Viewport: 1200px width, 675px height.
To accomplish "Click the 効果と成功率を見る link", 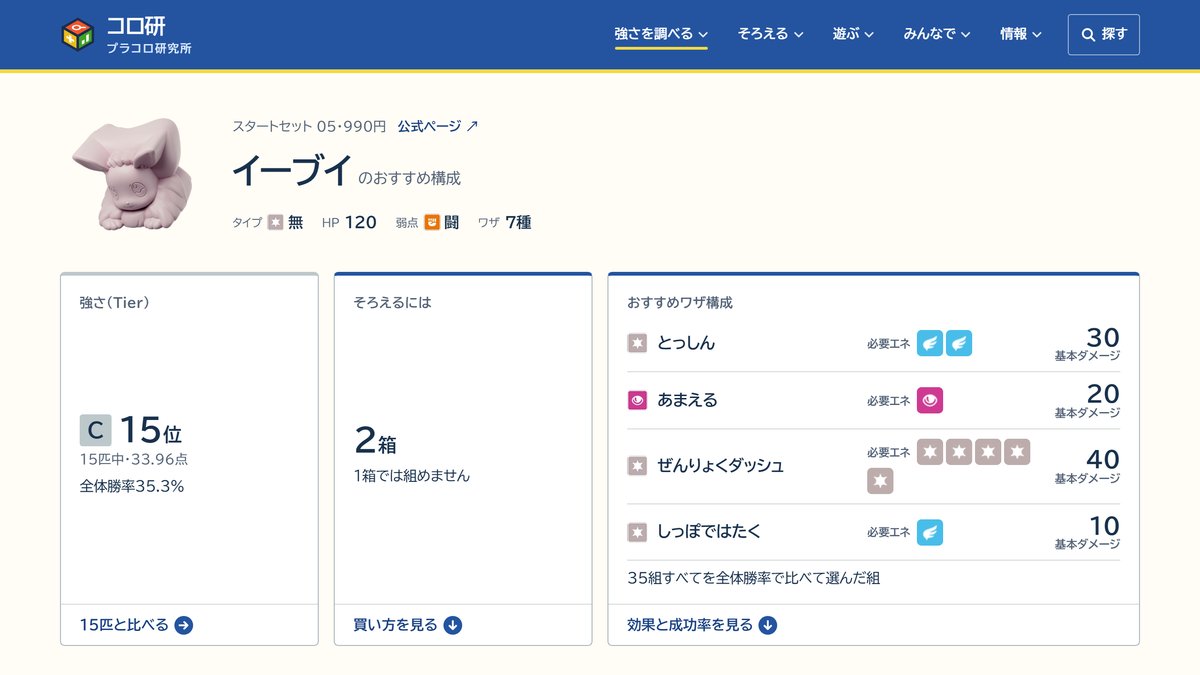I will click(702, 625).
